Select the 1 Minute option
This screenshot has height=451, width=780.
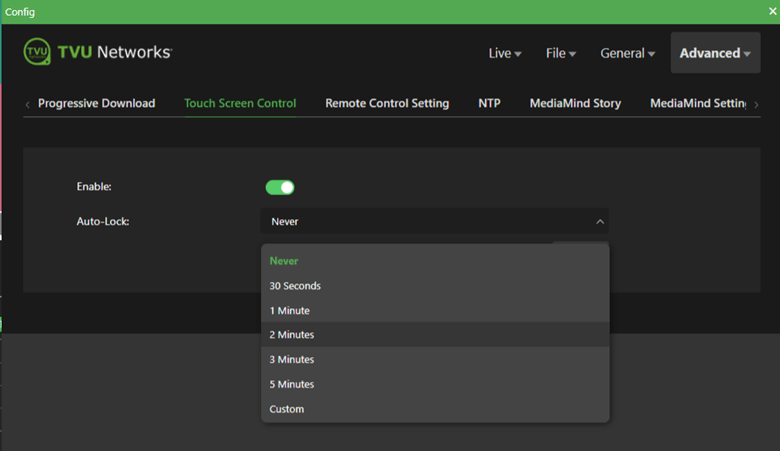435,311
